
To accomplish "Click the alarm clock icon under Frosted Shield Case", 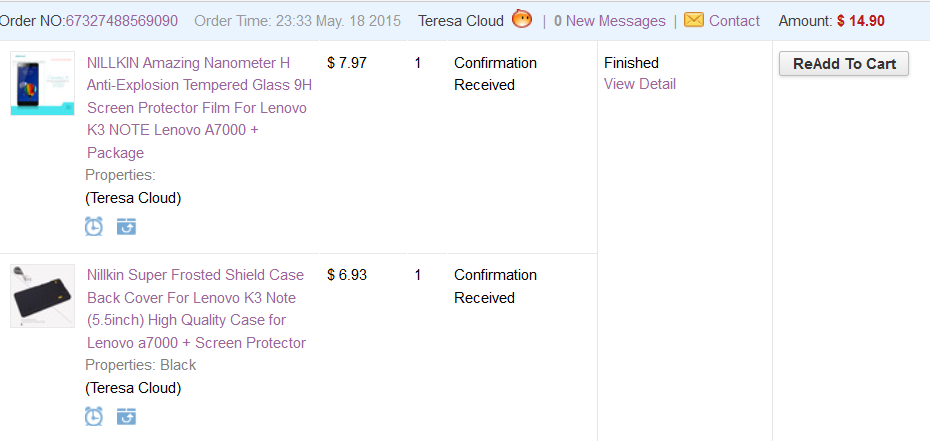I will coord(94,417).
